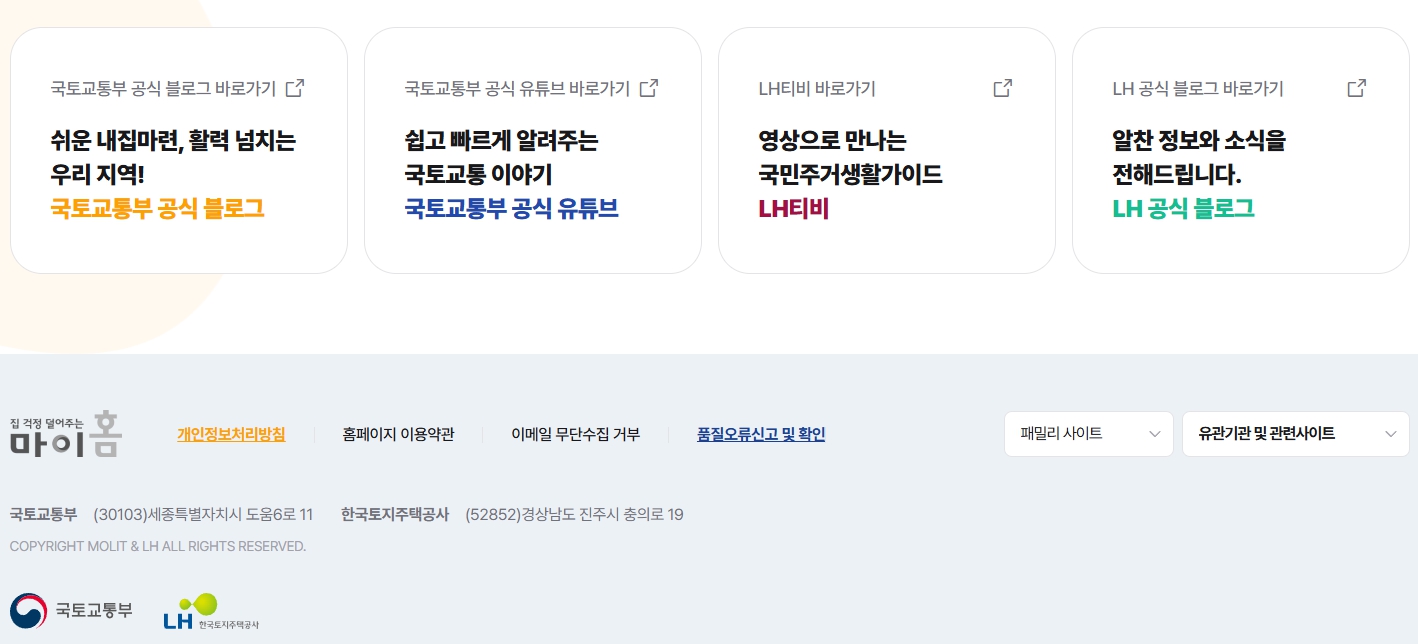
Task: Click external-link icon on 국토교통부 공식 블로그 card
Action: click(x=295, y=88)
